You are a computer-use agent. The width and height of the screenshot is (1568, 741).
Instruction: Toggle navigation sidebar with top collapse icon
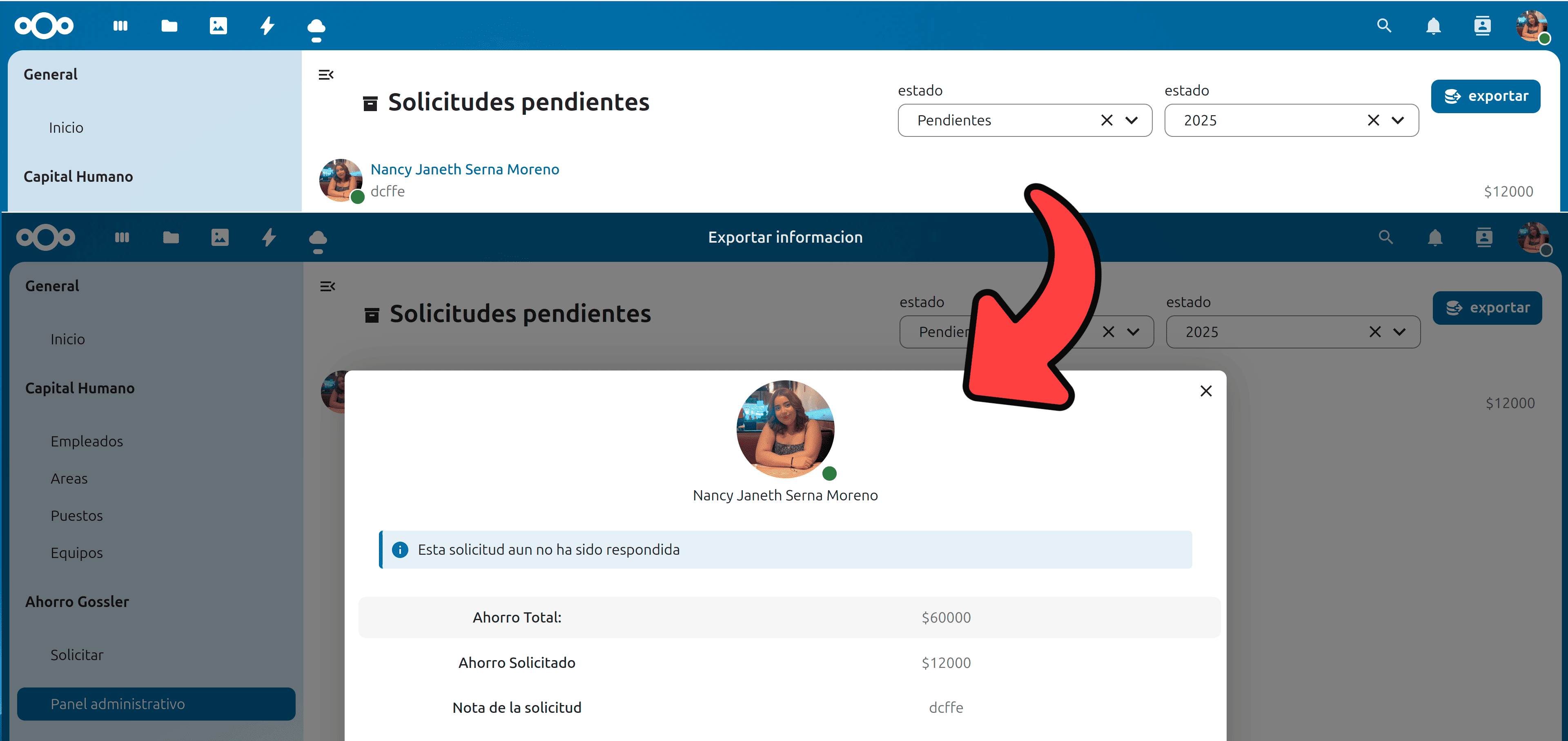click(x=326, y=75)
